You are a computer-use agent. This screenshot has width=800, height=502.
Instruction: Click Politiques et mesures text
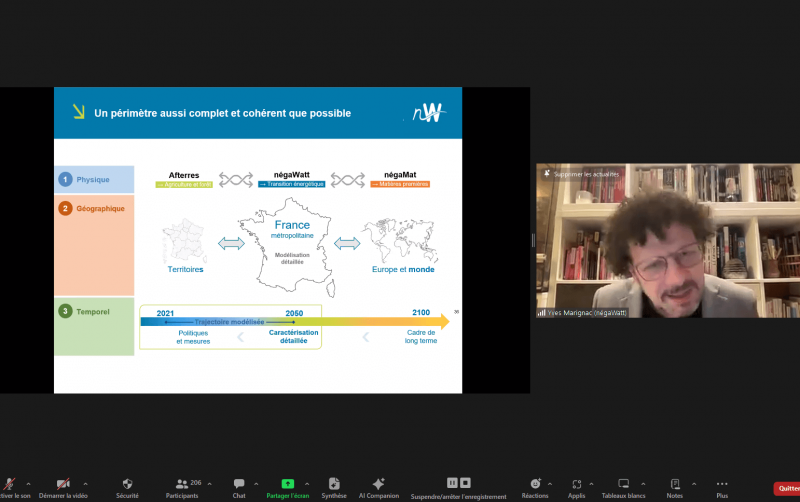193,337
